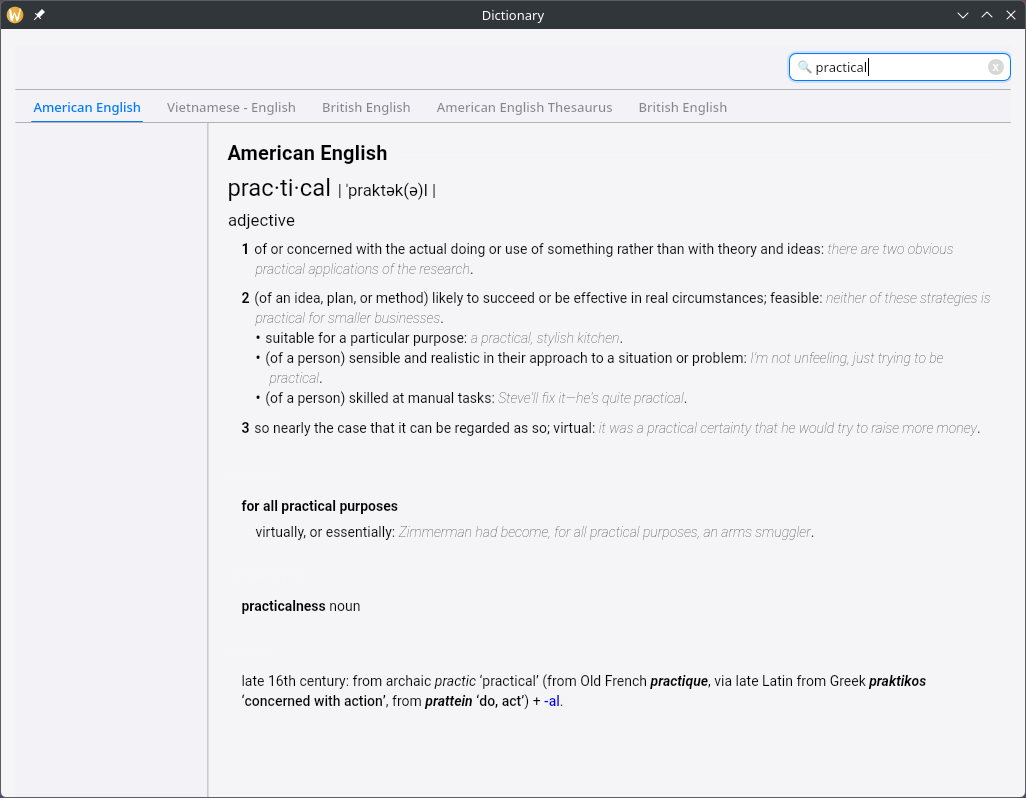
Task: Show the American English Thesaurus tab
Action: pos(524,107)
